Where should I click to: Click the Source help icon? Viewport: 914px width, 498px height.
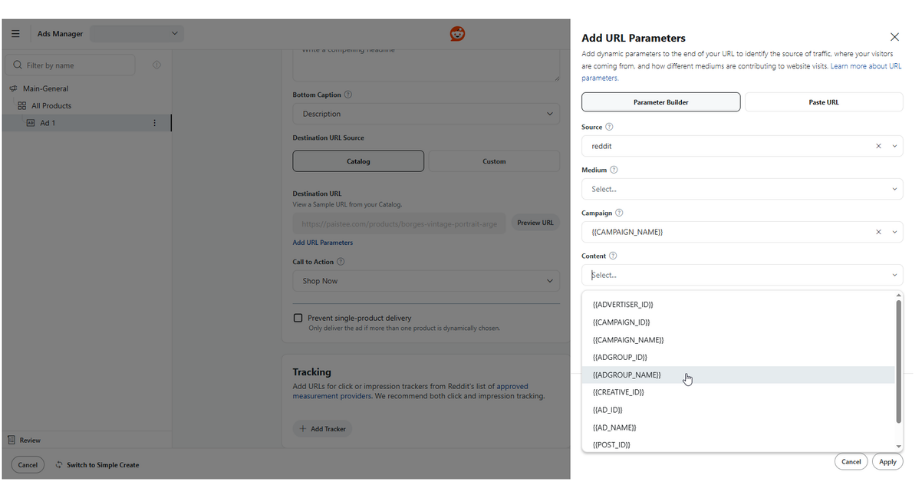pyautogui.click(x=609, y=127)
